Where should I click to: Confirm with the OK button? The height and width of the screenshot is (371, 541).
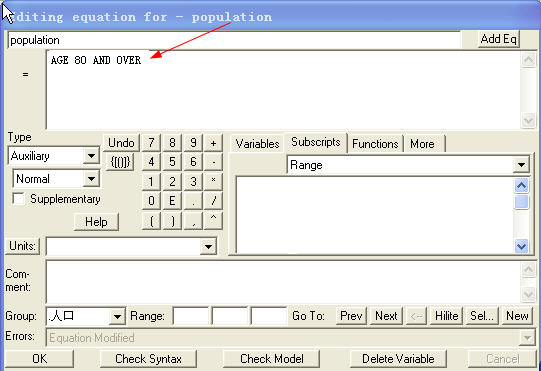(39, 359)
